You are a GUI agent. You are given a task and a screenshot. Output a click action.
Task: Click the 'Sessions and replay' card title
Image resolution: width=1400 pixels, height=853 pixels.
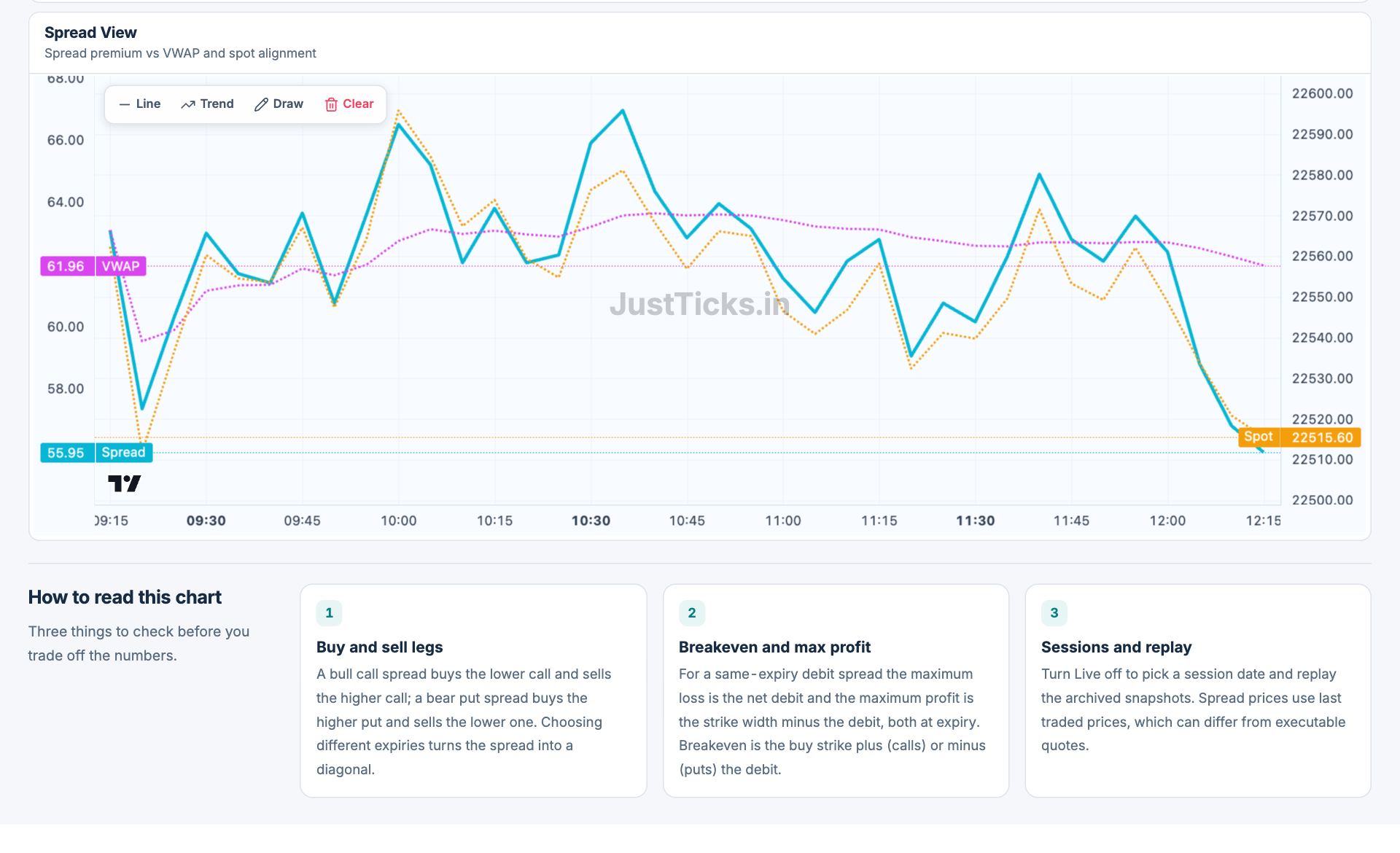pyautogui.click(x=1116, y=647)
